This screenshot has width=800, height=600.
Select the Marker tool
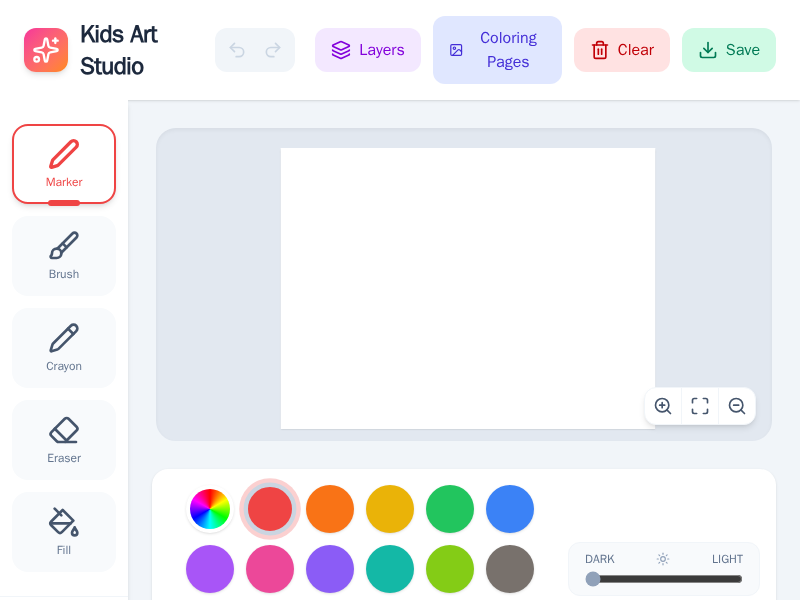[x=64, y=163]
